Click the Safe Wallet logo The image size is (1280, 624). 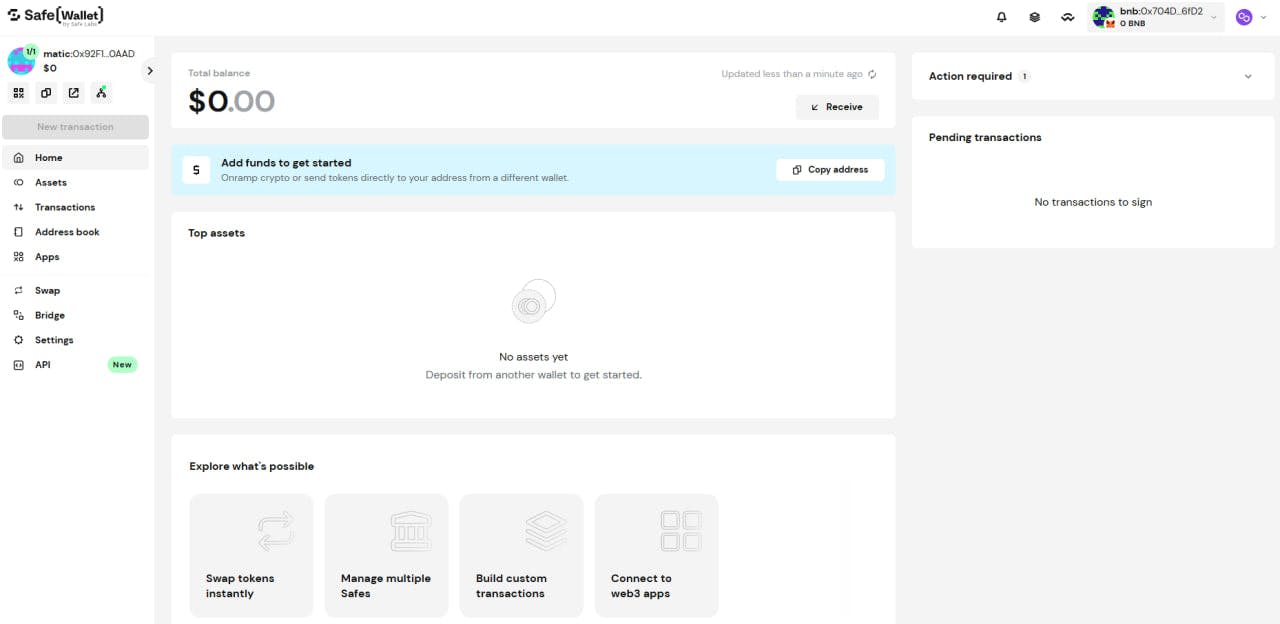55,16
